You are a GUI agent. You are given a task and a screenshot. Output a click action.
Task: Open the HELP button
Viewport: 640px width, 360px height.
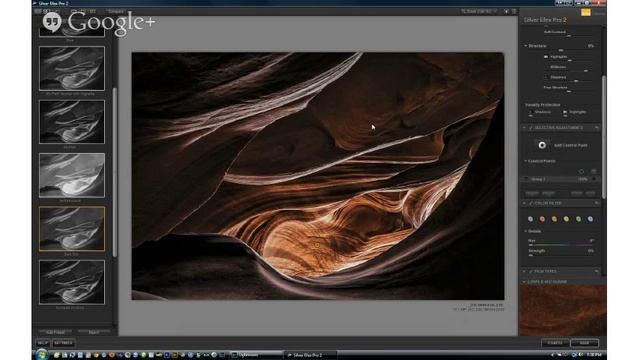(43, 343)
